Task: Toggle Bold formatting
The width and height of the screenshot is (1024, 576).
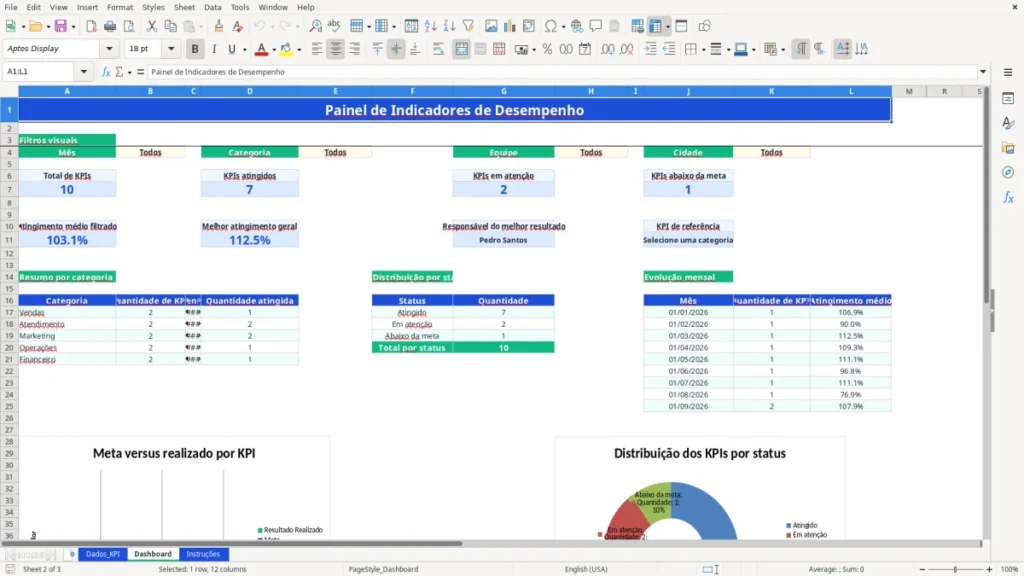Action: pos(195,49)
